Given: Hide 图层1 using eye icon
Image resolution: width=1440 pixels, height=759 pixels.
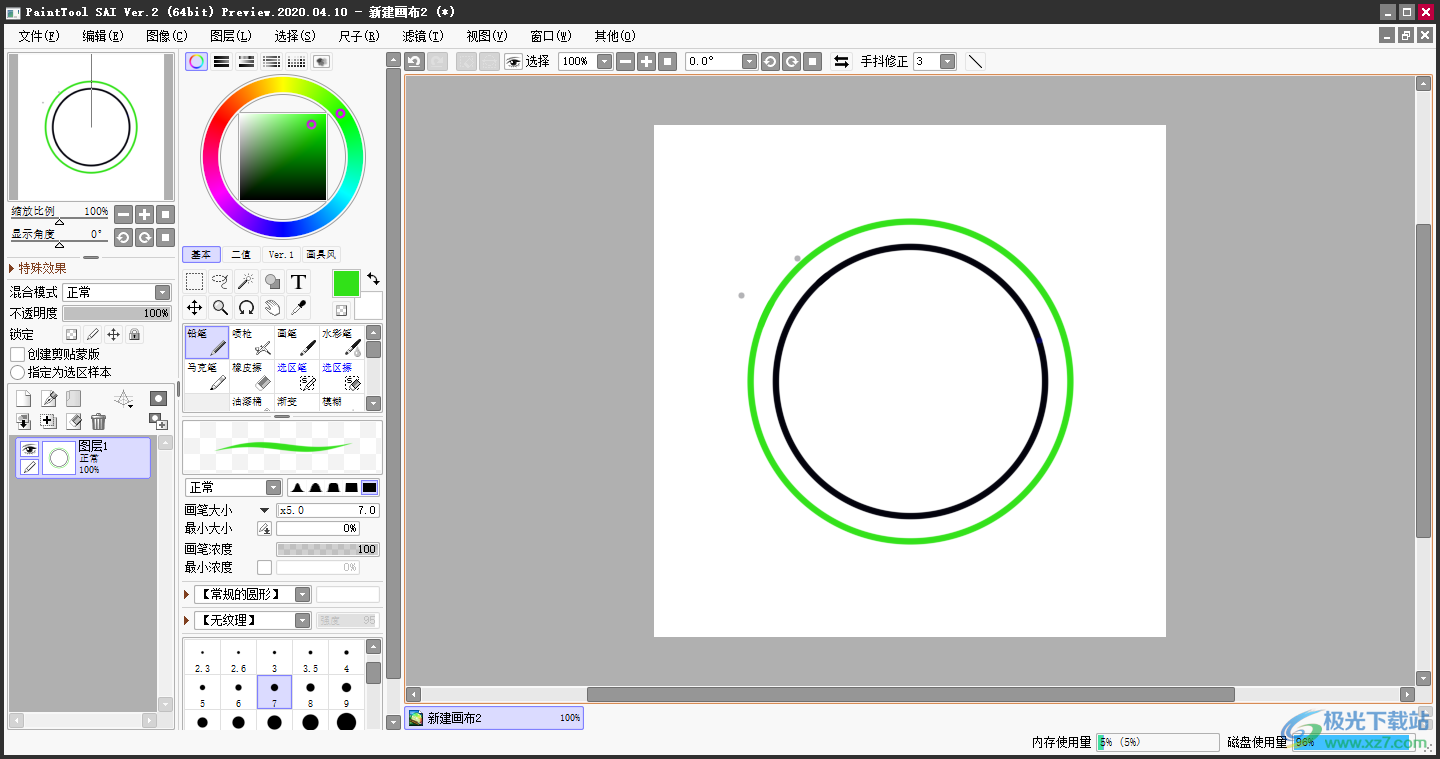Looking at the screenshot, I should click(29, 449).
